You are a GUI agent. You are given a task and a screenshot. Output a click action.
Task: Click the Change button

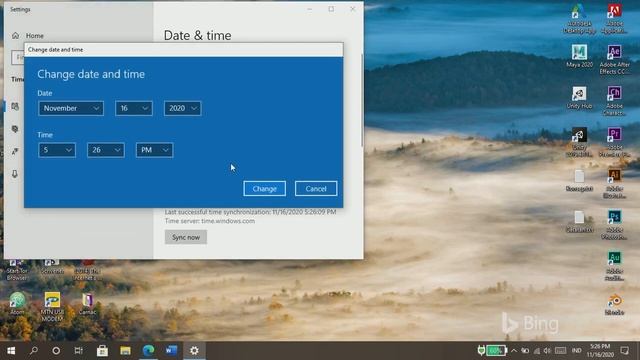[264, 189]
